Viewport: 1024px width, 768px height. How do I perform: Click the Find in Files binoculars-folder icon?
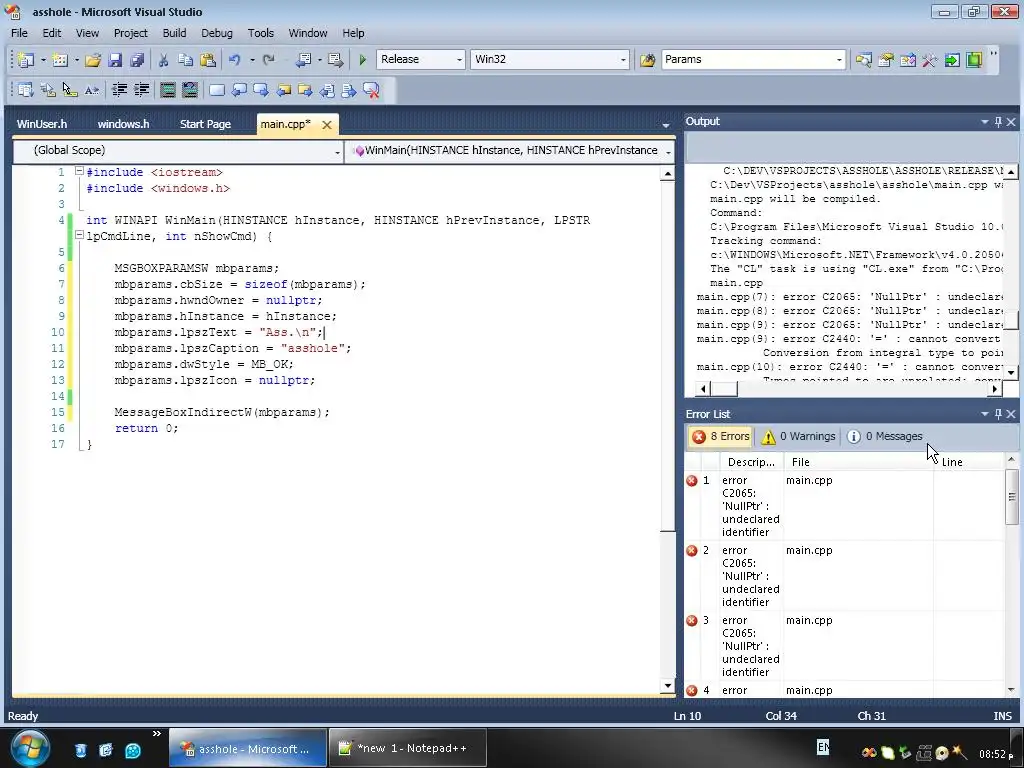[647, 60]
